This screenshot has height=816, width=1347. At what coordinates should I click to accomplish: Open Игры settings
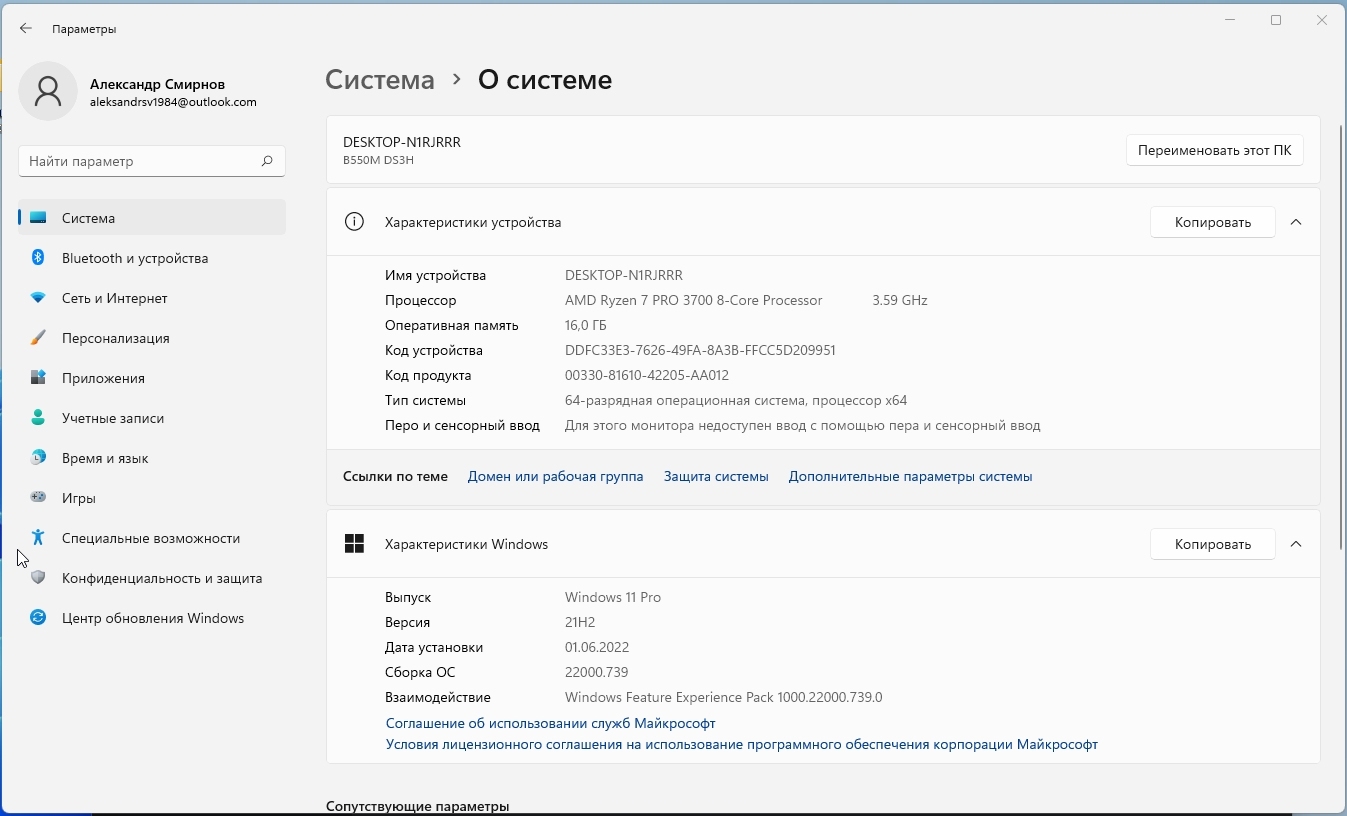click(x=152, y=498)
